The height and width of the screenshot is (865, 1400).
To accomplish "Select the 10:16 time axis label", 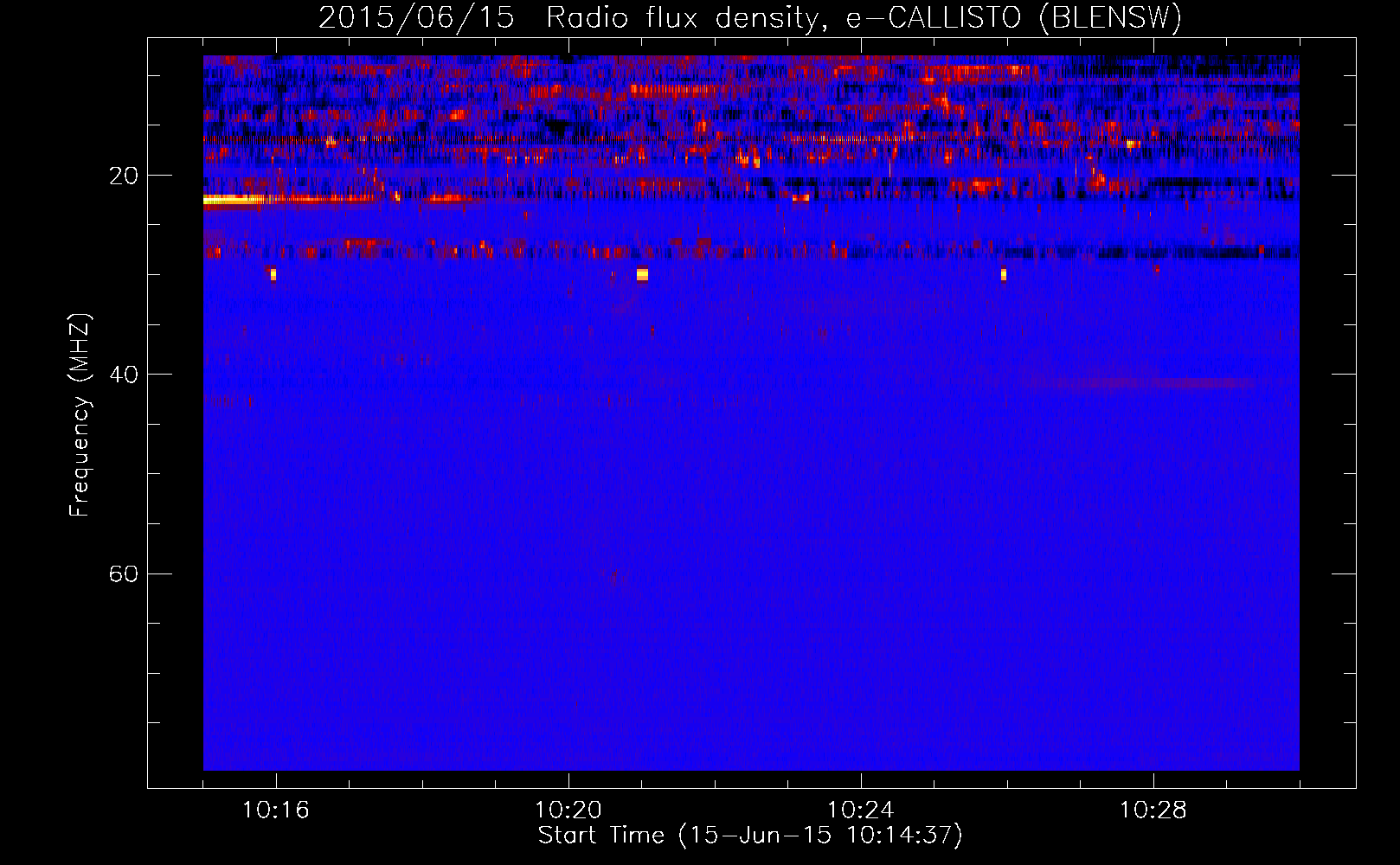I will pyautogui.click(x=276, y=811).
